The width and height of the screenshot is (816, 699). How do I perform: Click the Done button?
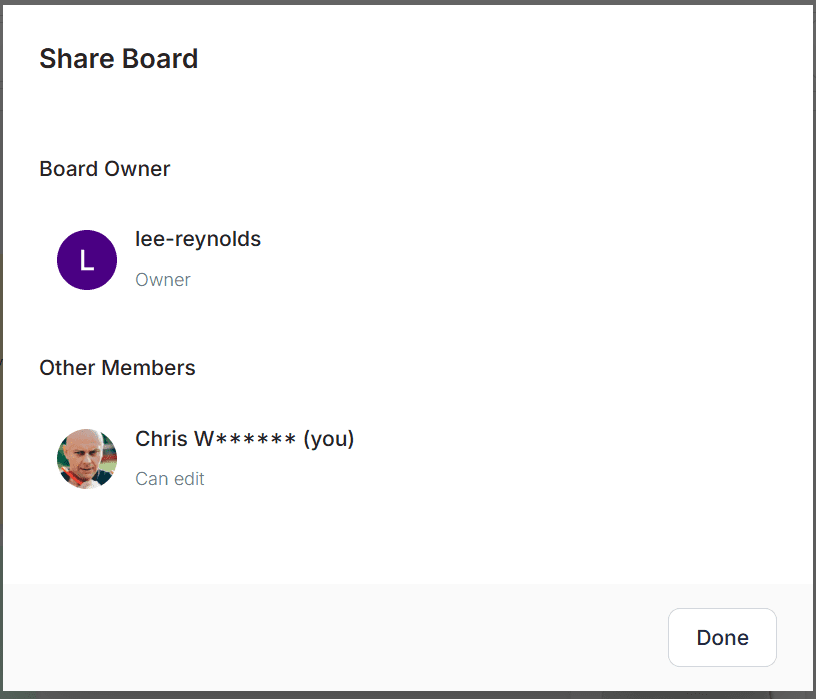pyautogui.click(x=722, y=638)
